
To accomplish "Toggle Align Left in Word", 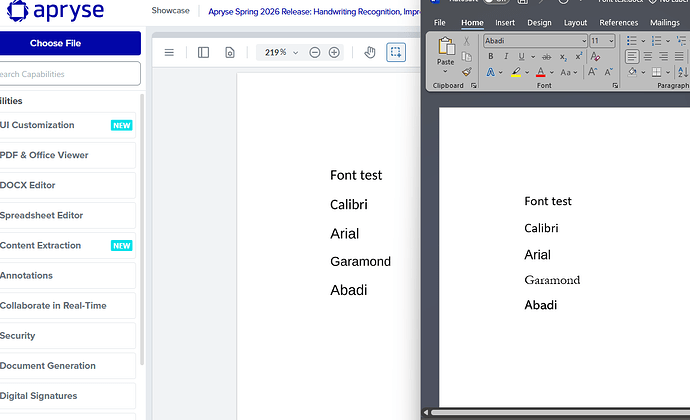I will [632, 56].
